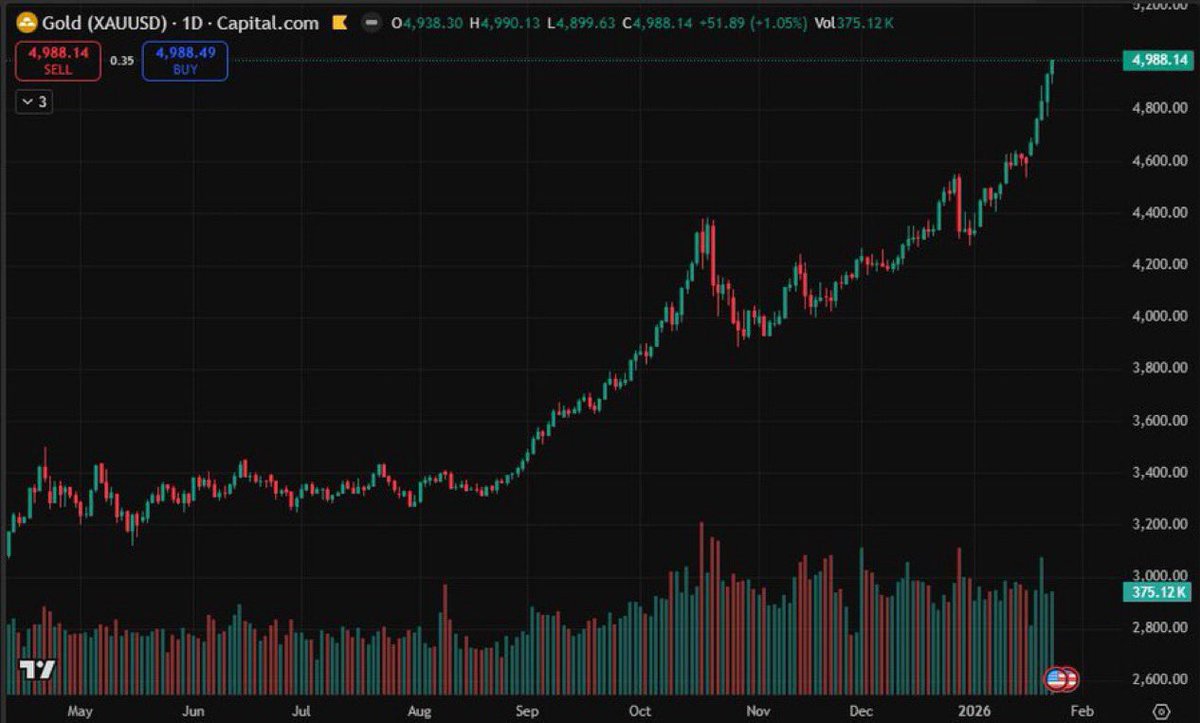The image size is (1200, 723).
Task: Click the 2,600.00 price axis label
Action: [1160, 680]
